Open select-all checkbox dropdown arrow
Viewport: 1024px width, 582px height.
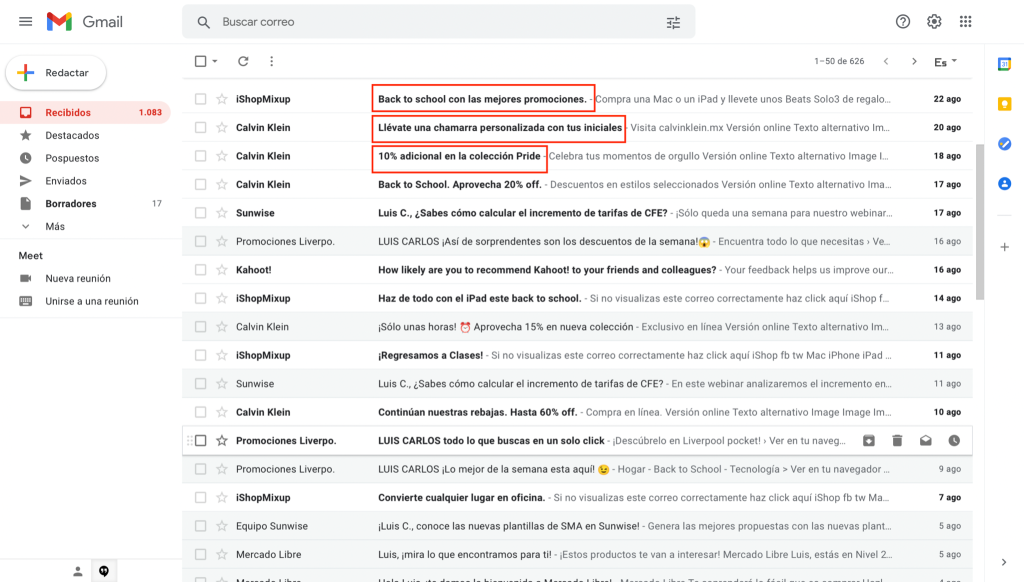tap(215, 61)
